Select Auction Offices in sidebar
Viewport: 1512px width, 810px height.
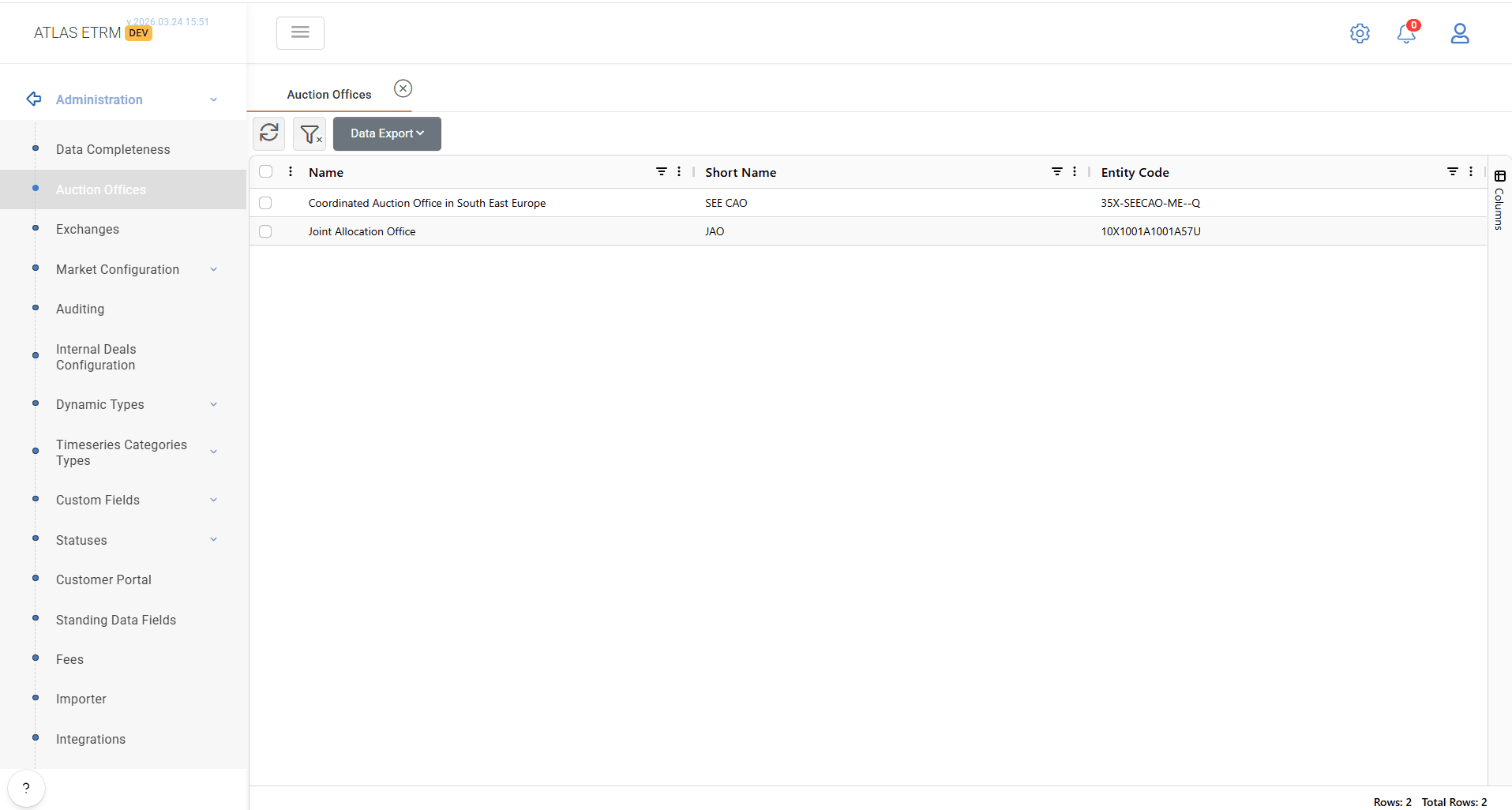101,189
